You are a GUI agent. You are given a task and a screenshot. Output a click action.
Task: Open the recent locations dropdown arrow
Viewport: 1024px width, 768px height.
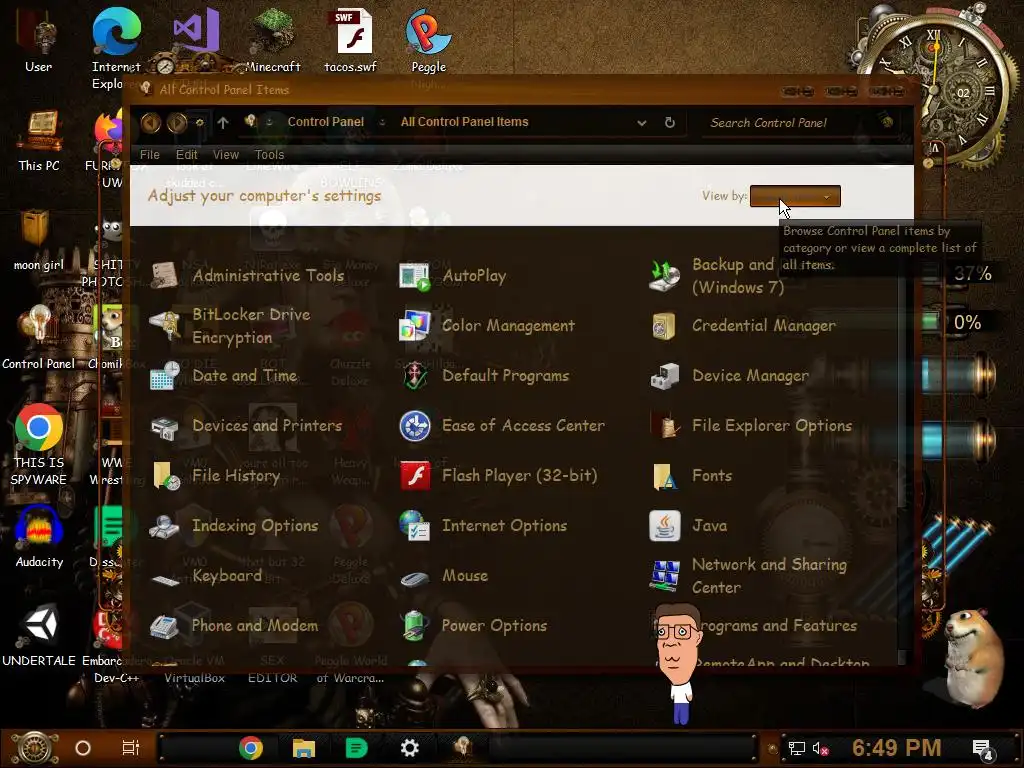[x=200, y=122]
